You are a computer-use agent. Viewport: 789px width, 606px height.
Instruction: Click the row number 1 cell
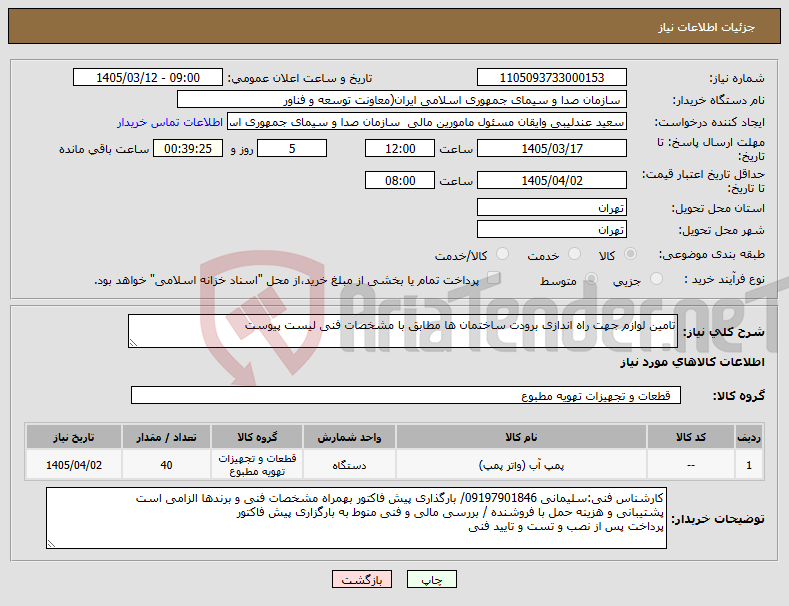coord(749,465)
